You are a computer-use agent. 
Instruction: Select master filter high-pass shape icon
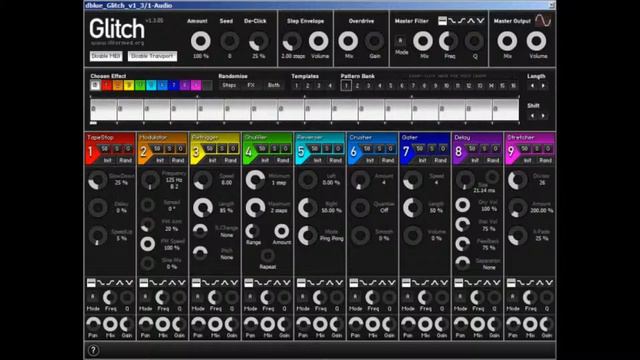pos(462,21)
